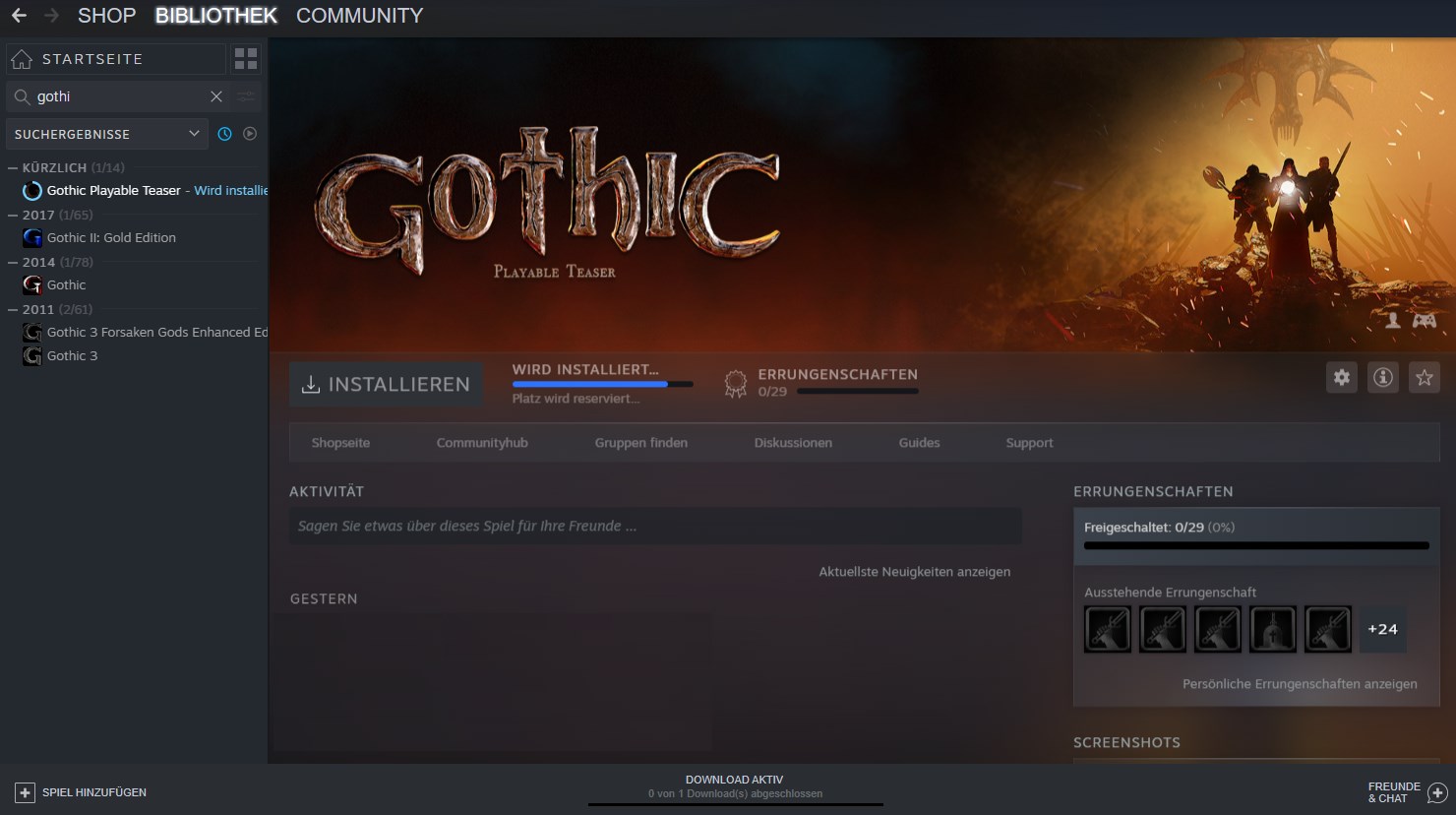
Task: Open advanced search filter options icon
Action: [246, 96]
